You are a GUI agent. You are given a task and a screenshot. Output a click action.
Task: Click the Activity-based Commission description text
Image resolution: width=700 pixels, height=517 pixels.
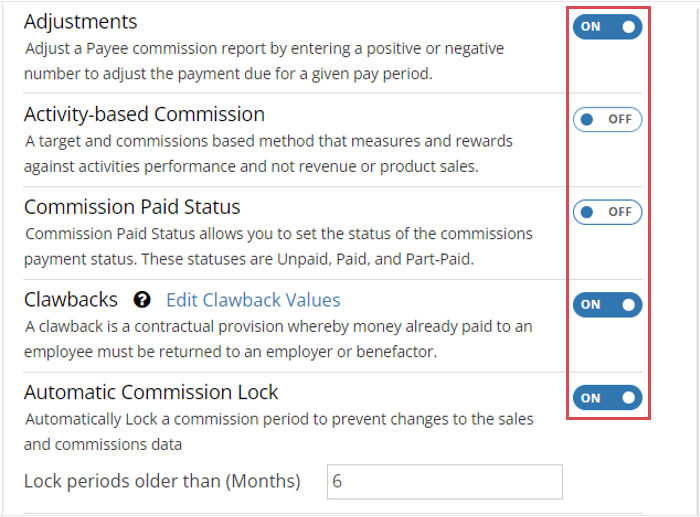point(268,154)
